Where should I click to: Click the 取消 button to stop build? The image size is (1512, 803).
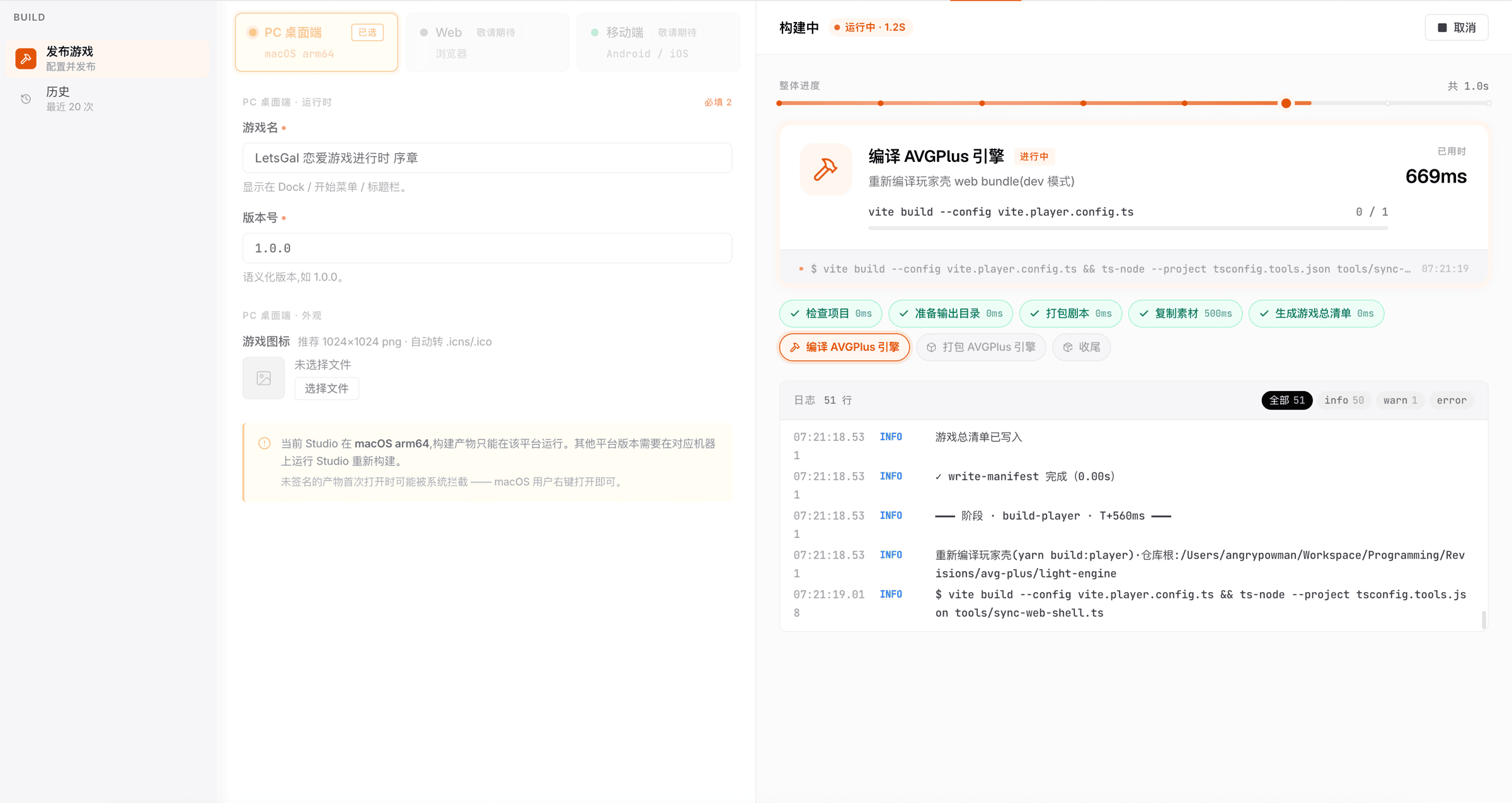click(x=1457, y=28)
